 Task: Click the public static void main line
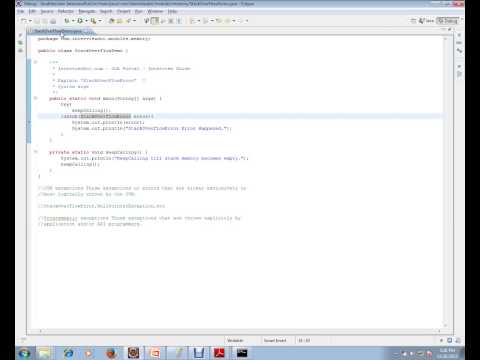point(105,99)
